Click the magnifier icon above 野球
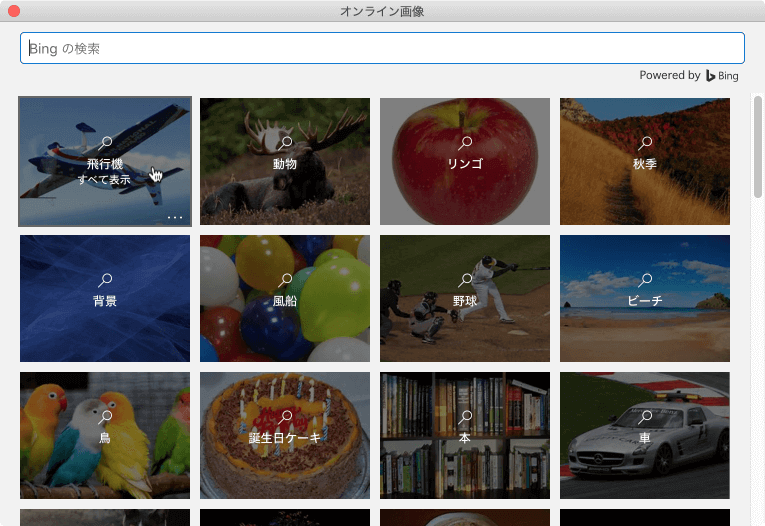 [465, 280]
